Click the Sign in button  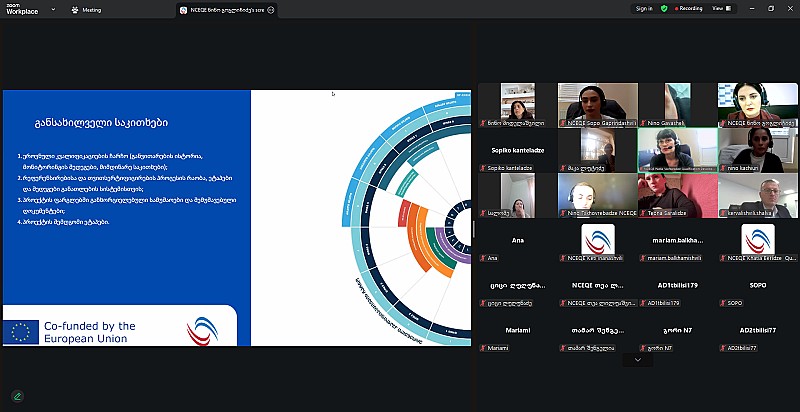[x=643, y=9]
